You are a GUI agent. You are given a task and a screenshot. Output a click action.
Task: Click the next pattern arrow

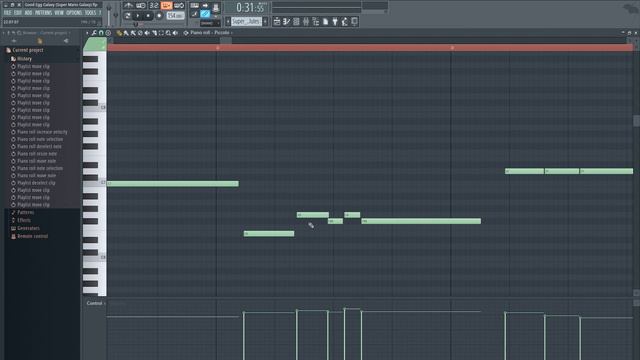point(265,21)
